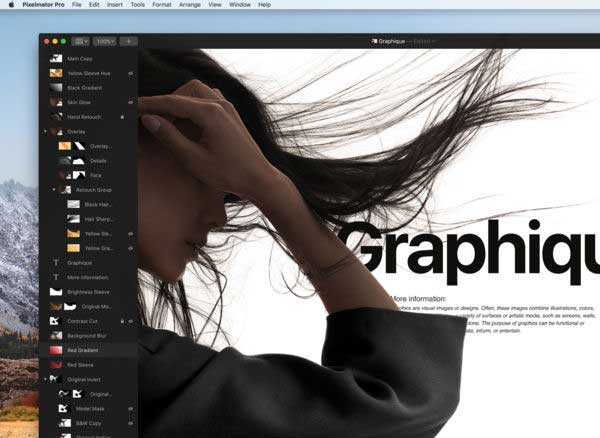Image resolution: width=600 pixels, height=438 pixels.
Task: Select the Hand Retouch layer thumbnail
Action: coord(56,117)
